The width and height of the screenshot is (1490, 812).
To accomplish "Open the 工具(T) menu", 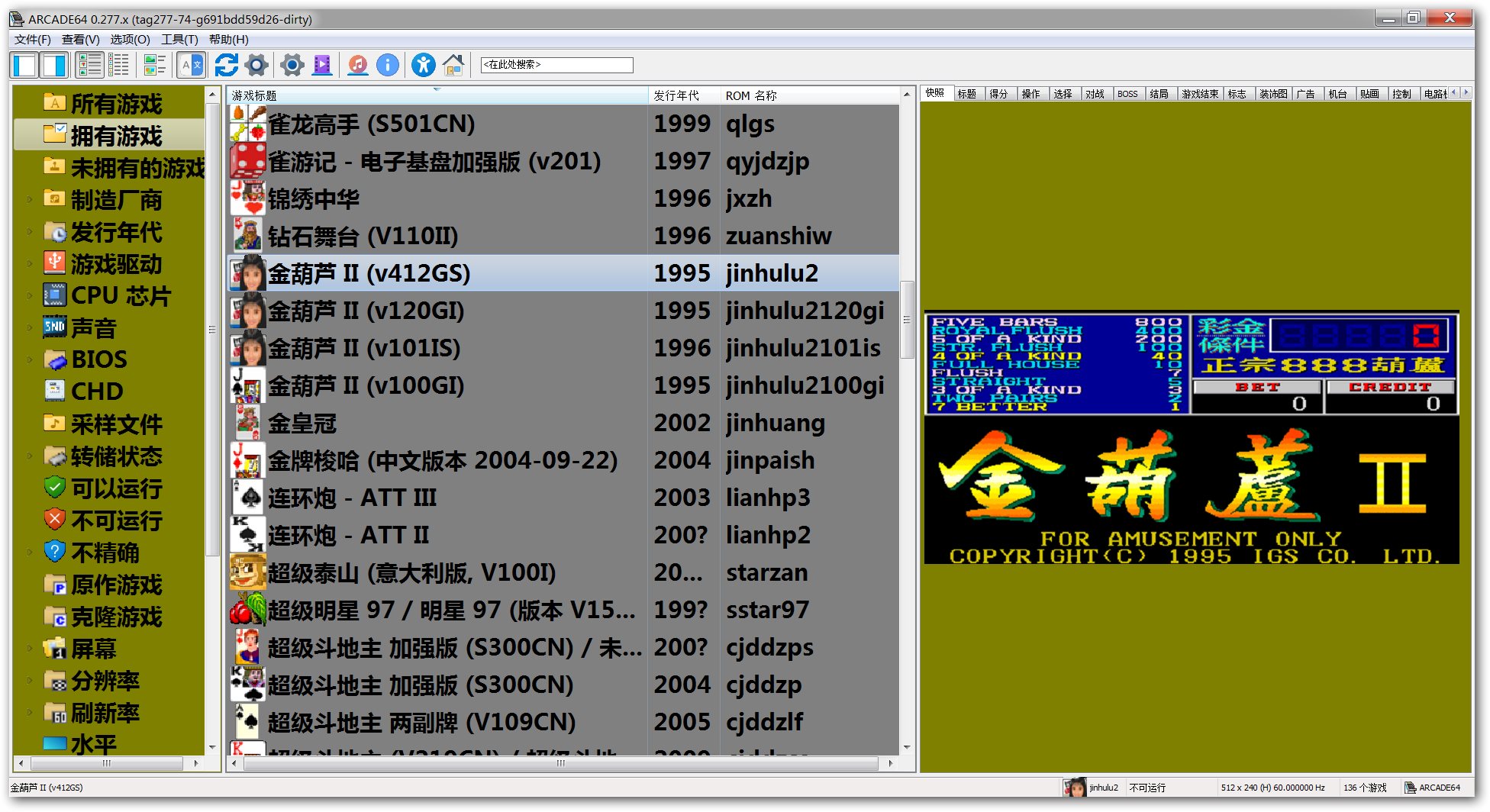I will pyautogui.click(x=179, y=40).
